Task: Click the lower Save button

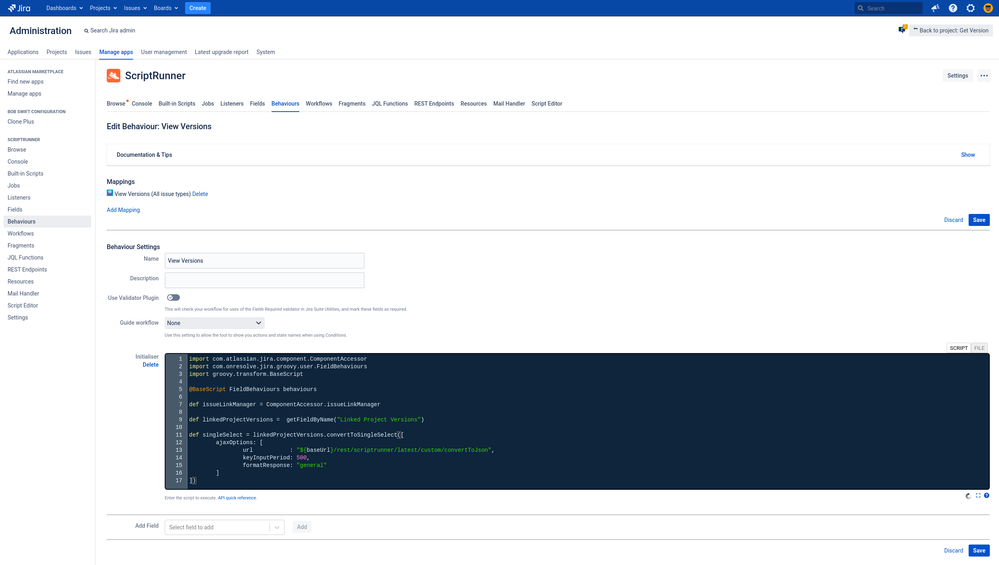Action: [979, 550]
